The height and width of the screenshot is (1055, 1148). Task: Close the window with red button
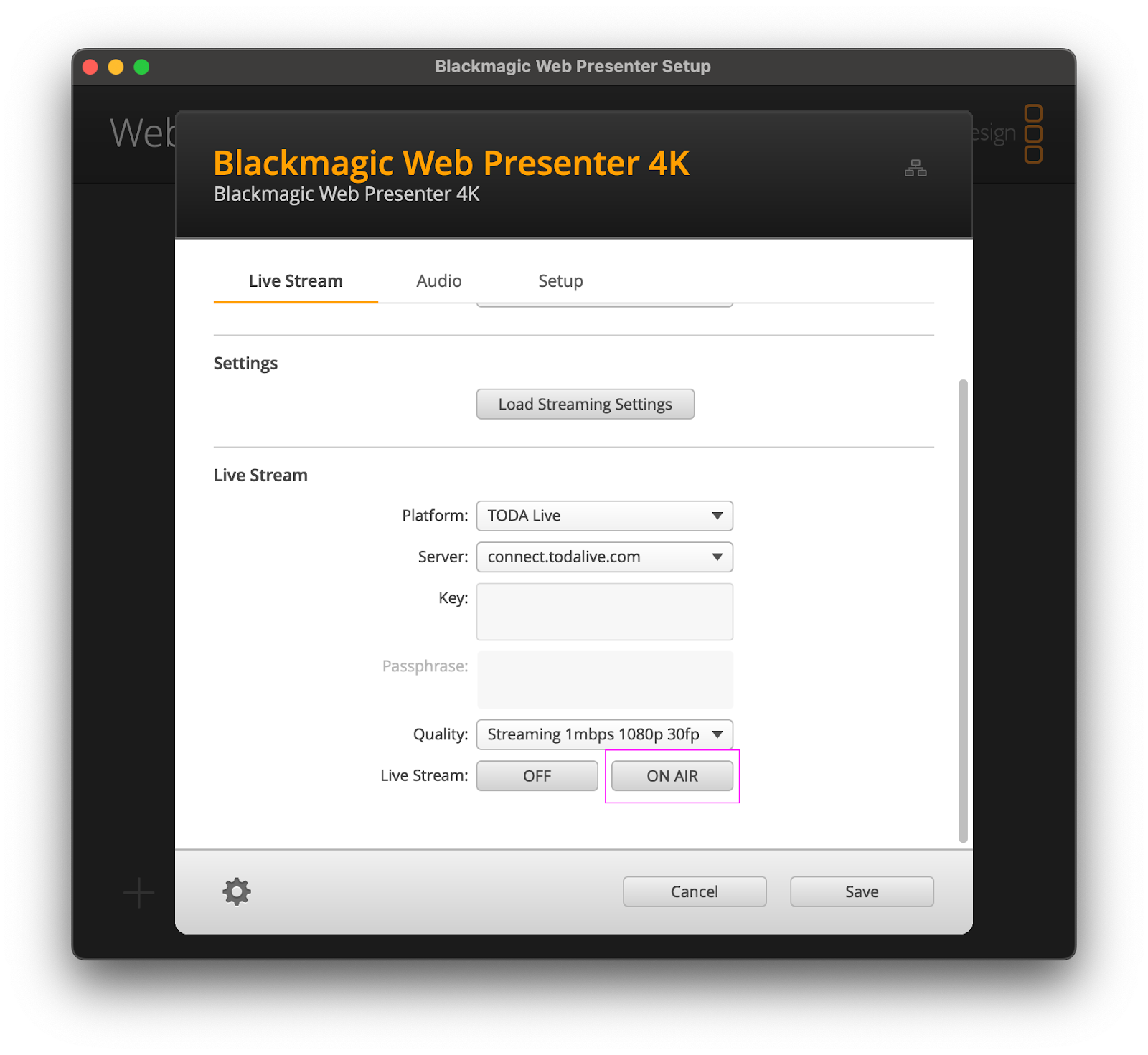tap(90, 67)
